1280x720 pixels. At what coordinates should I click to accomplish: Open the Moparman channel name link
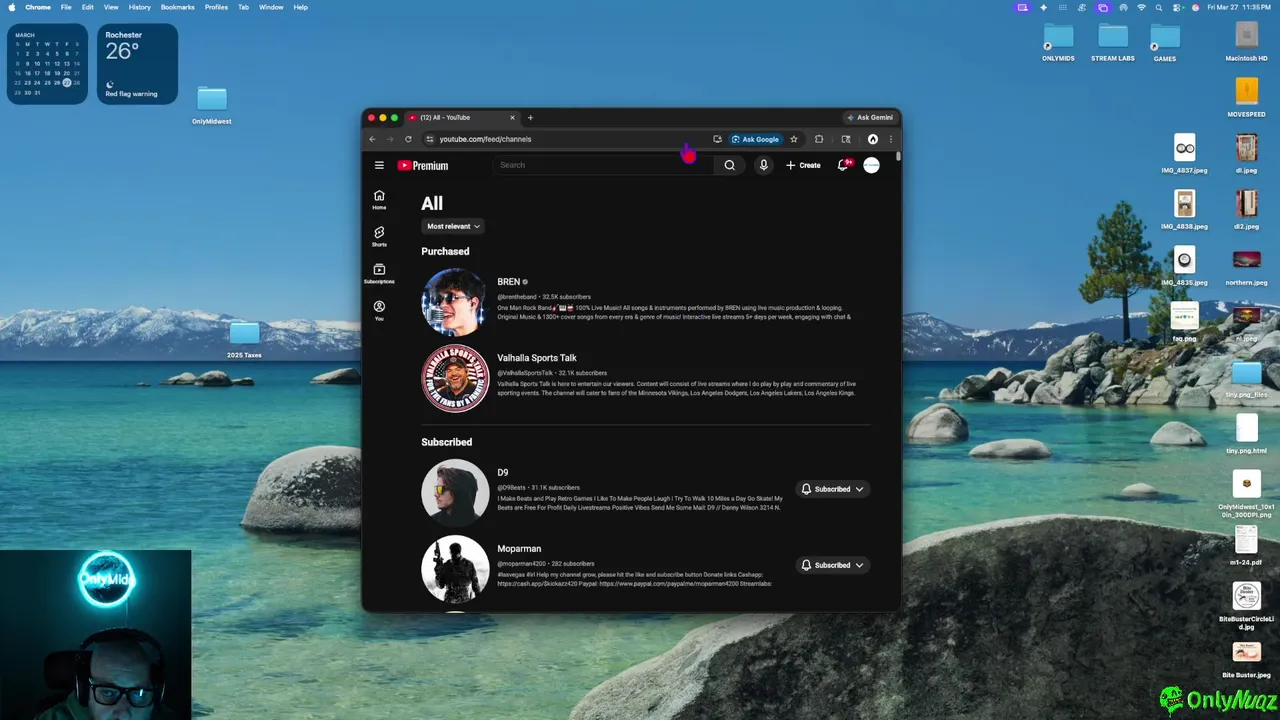point(519,548)
